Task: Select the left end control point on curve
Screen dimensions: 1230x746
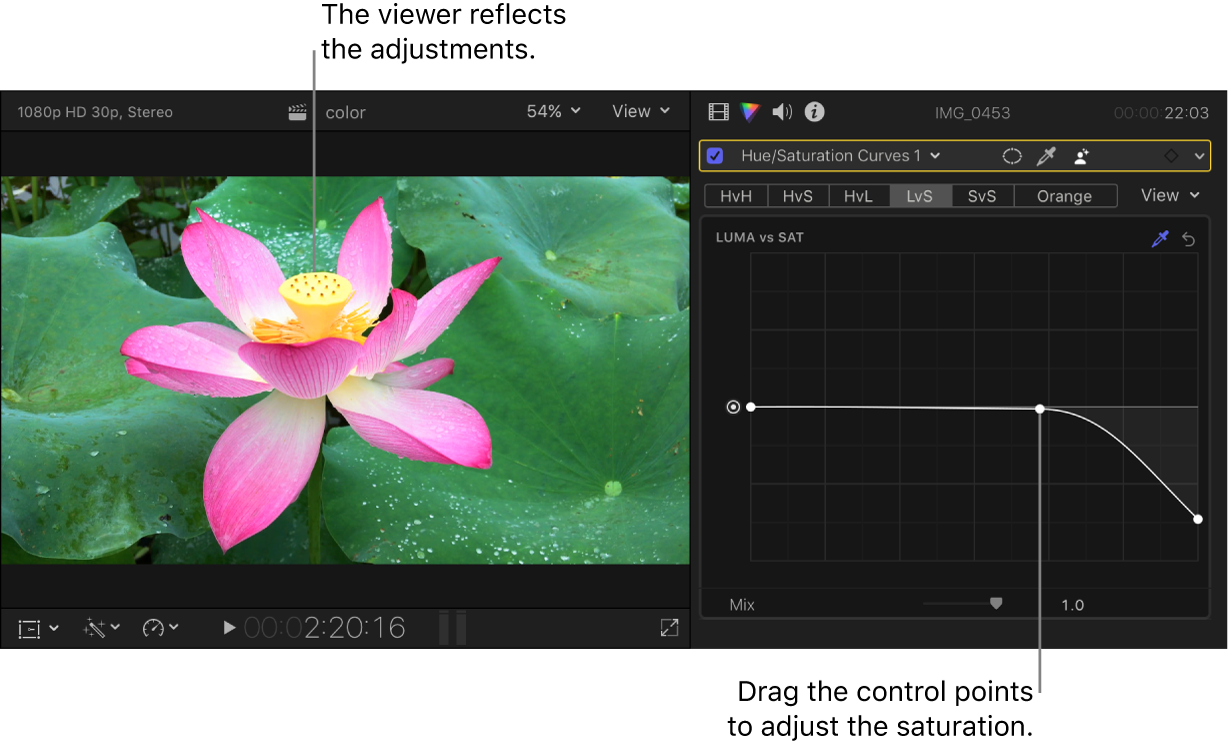Action: pos(751,407)
